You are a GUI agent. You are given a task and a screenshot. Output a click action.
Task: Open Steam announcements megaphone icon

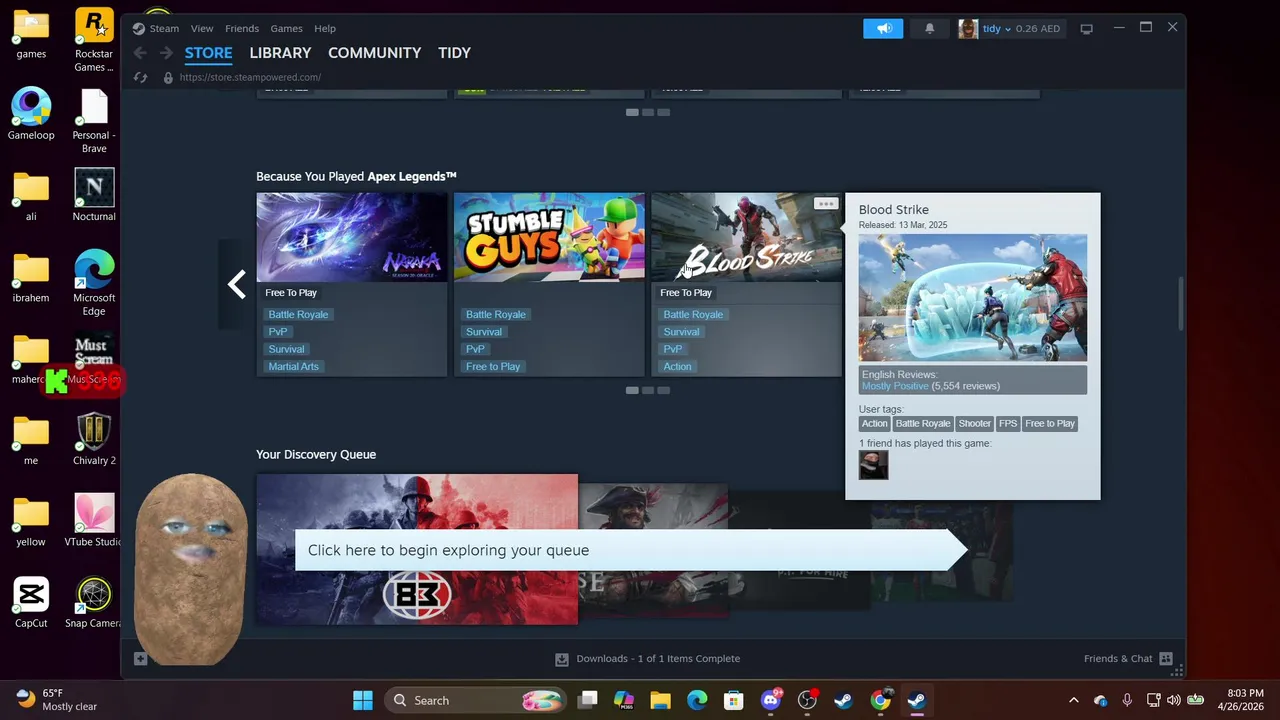click(x=883, y=28)
